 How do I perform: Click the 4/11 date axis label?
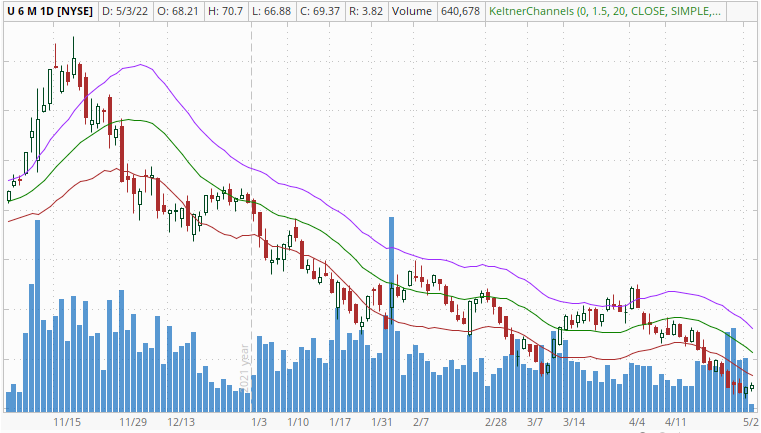point(676,422)
